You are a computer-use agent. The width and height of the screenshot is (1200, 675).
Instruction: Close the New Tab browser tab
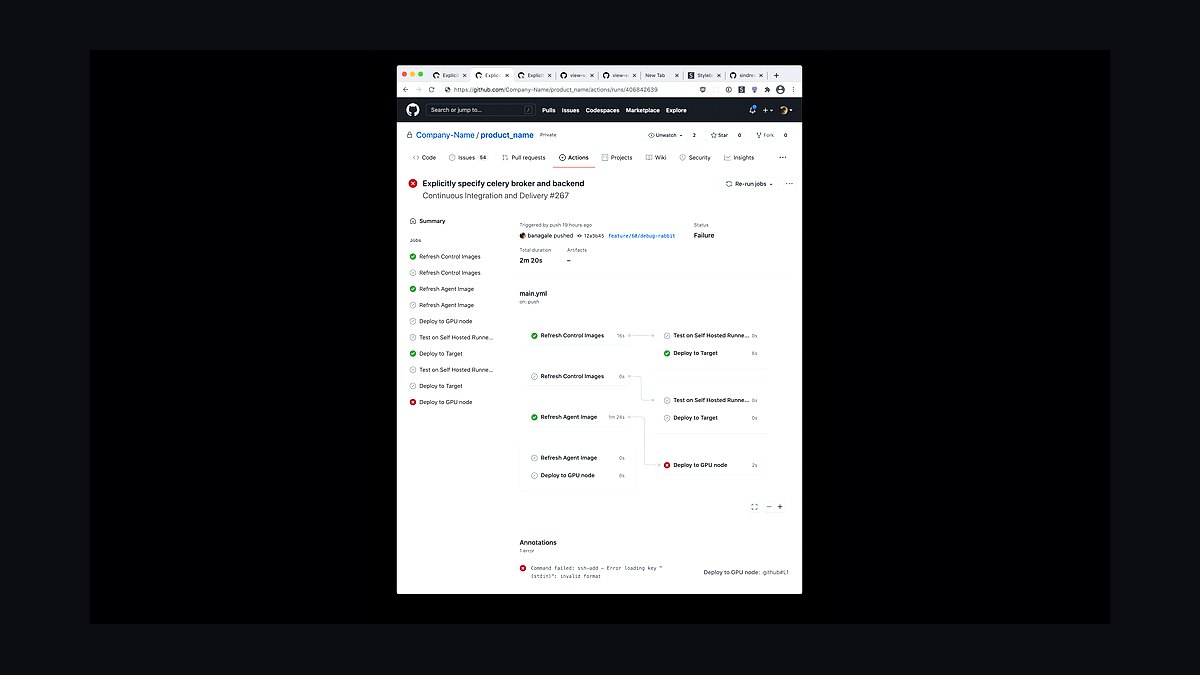pyautogui.click(x=677, y=75)
